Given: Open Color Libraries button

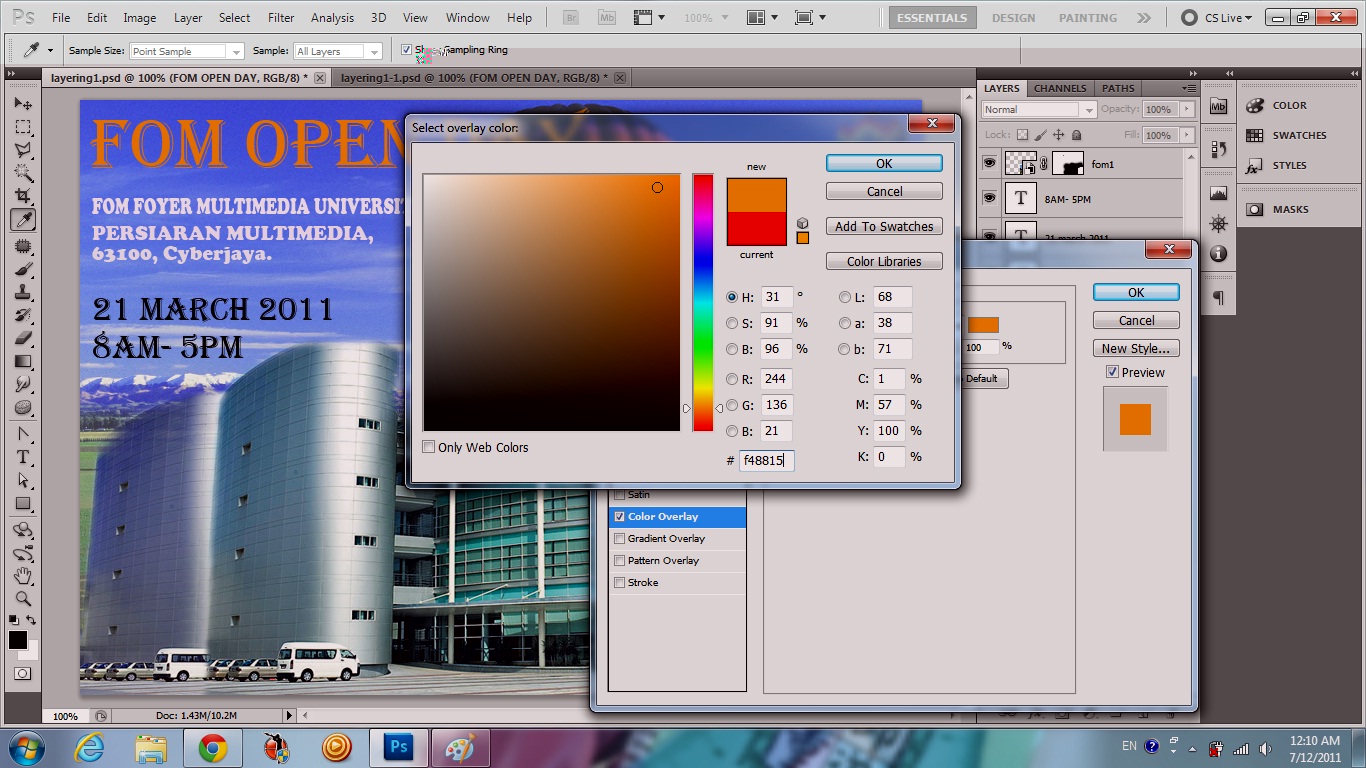Looking at the screenshot, I should tap(884, 261).
